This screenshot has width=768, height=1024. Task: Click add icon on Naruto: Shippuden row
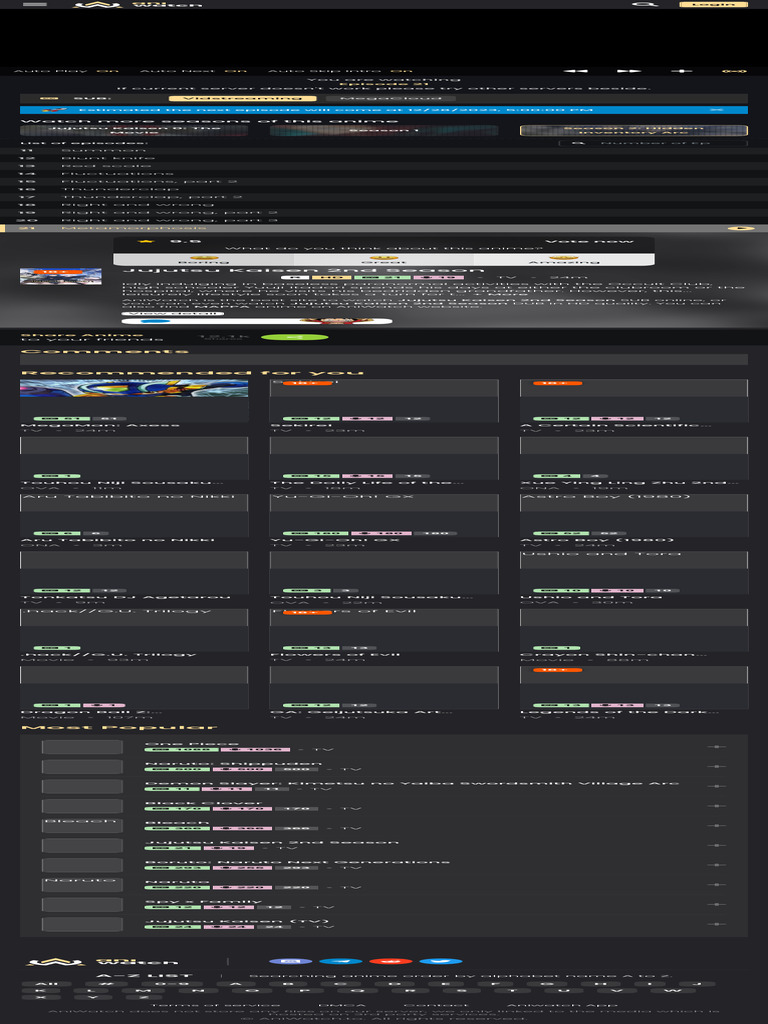point(716,766)
